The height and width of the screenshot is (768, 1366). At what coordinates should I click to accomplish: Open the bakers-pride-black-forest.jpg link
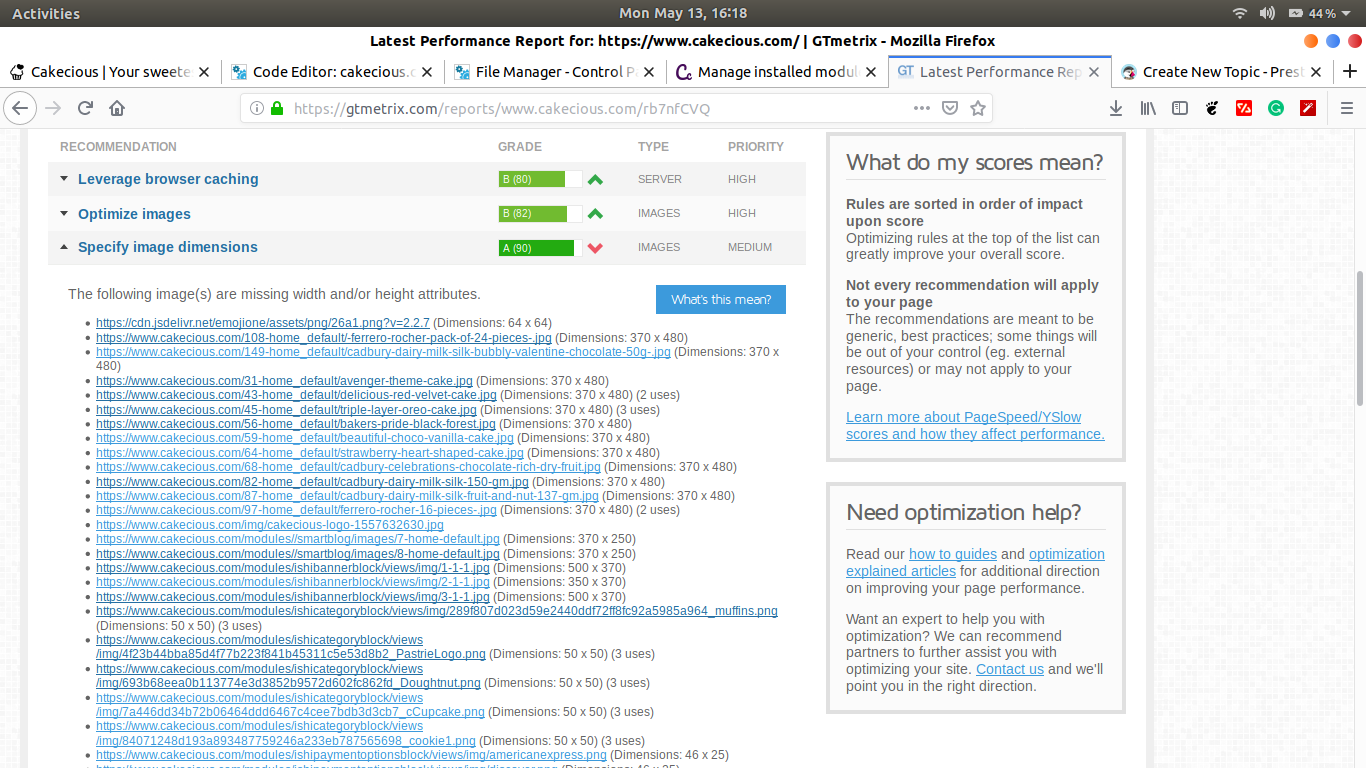[296, 424]
